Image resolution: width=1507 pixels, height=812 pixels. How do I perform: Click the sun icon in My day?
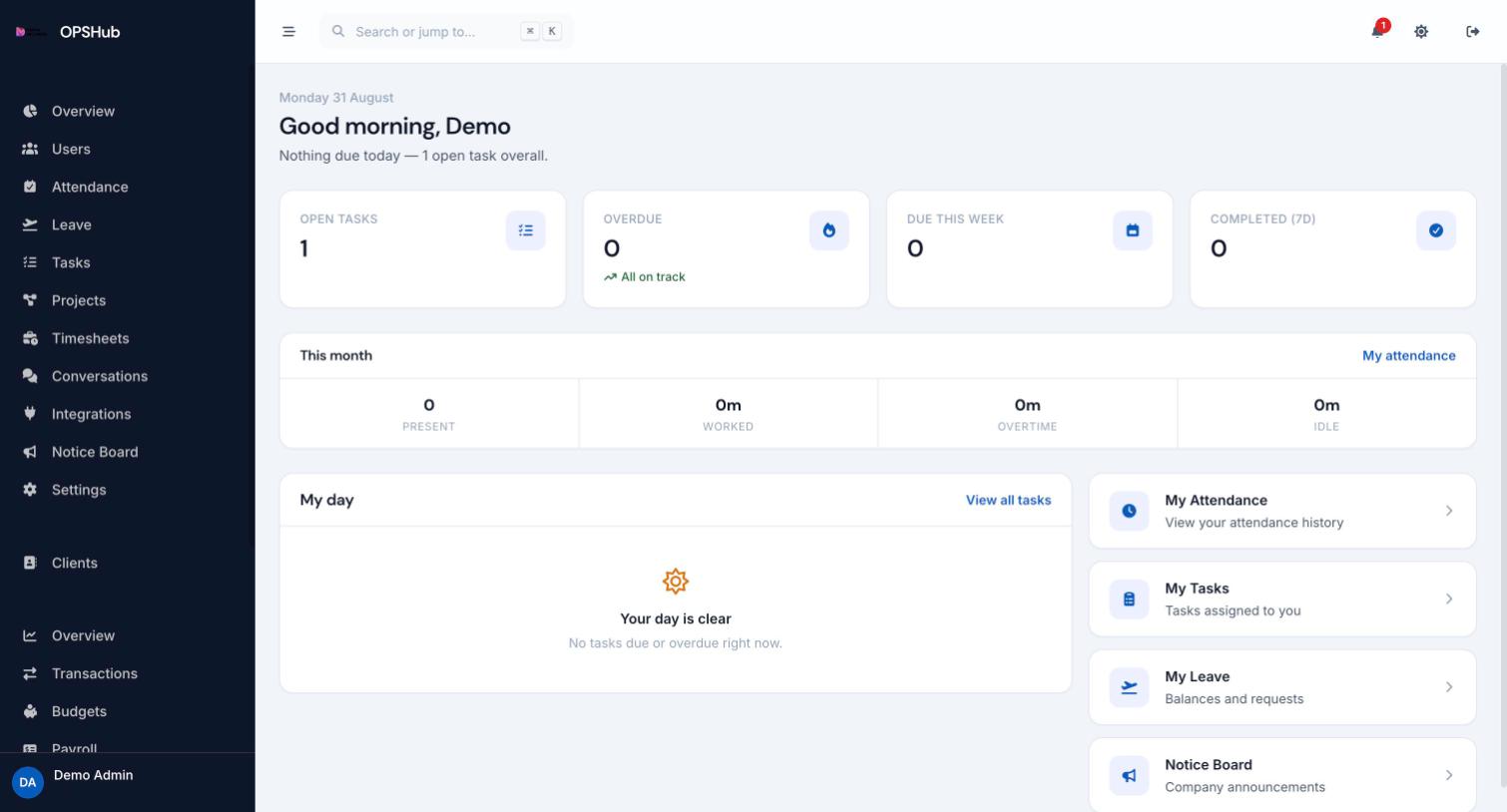(676, 581)
